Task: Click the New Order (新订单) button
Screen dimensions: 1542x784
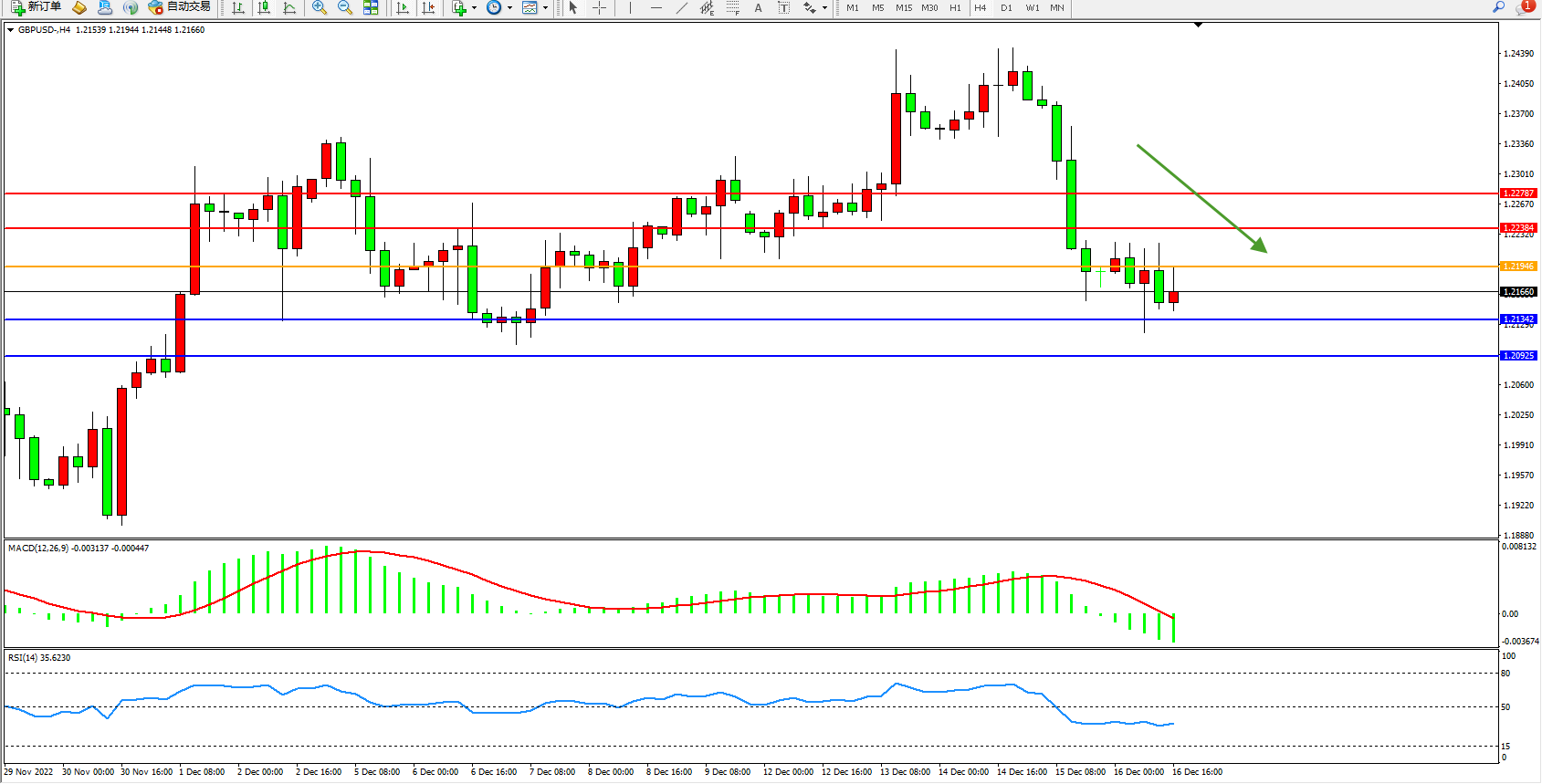Action: click(37, 7)
